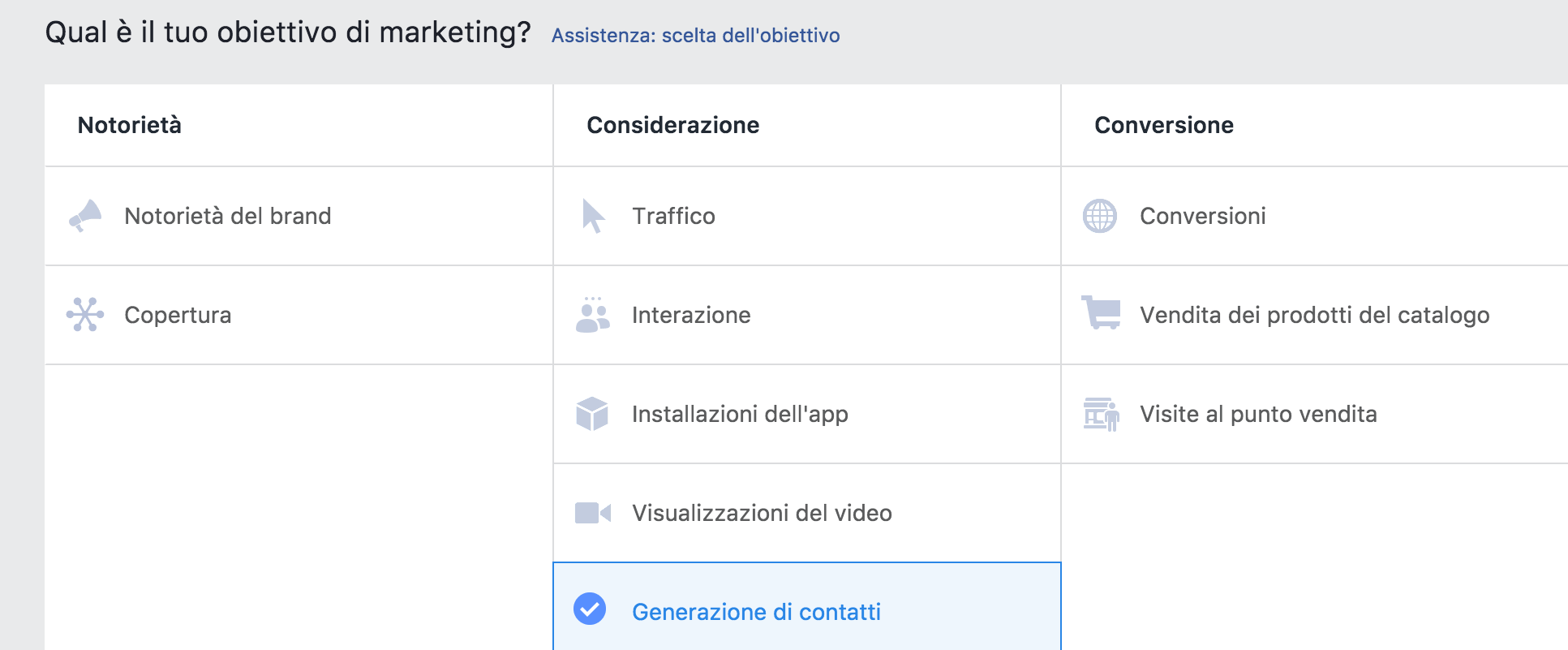The width and height of the screenshot is (1568, 650).
Task: Click the shopping cart catalog icon
Action: pos(1101,313)
